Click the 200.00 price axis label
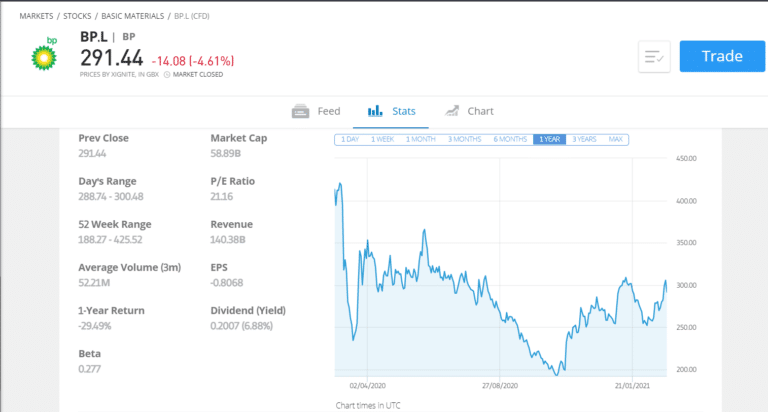The width and height of the screenshot is (768, 412). point(686,370)
